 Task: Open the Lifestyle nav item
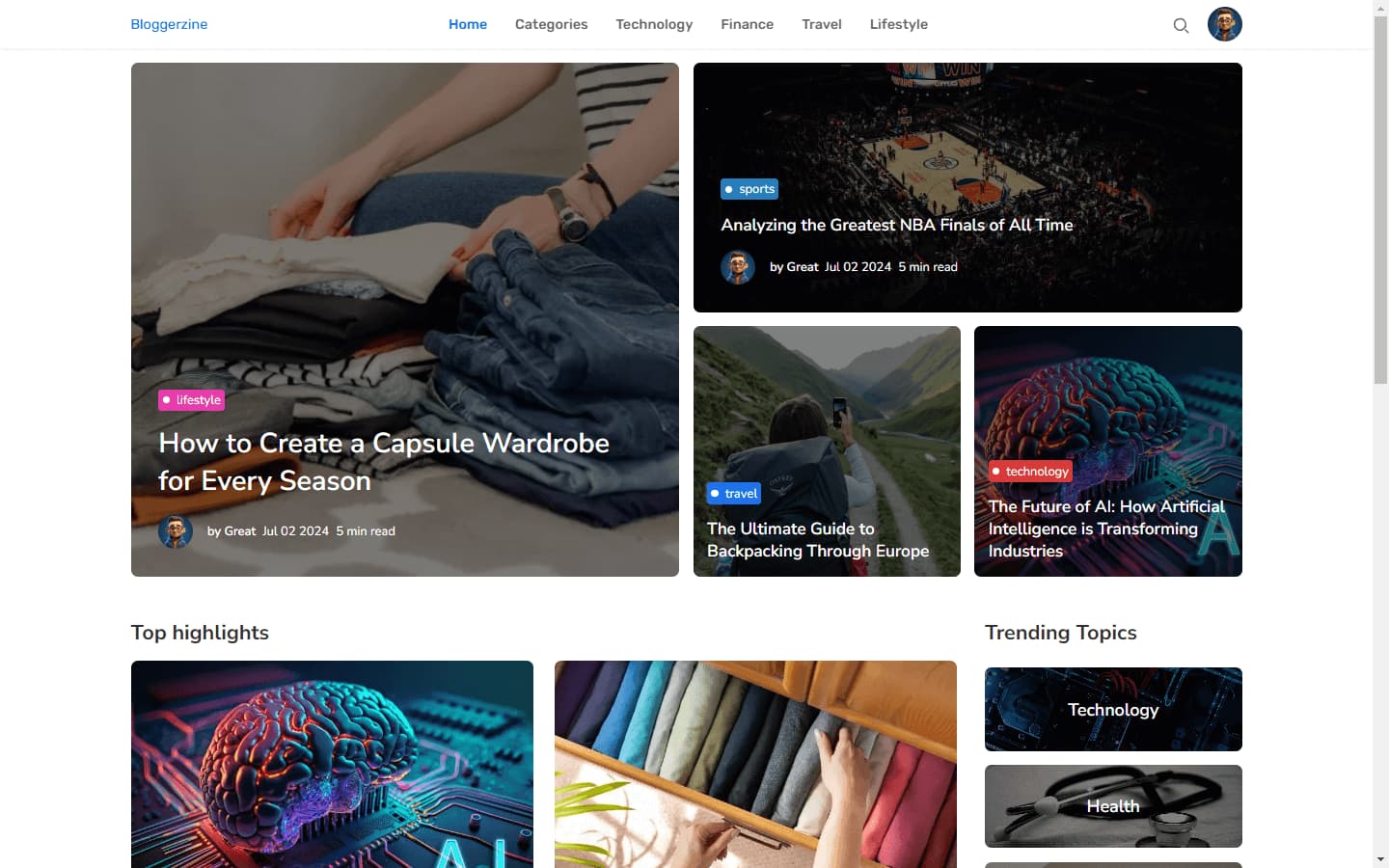(x=899, y=24)
